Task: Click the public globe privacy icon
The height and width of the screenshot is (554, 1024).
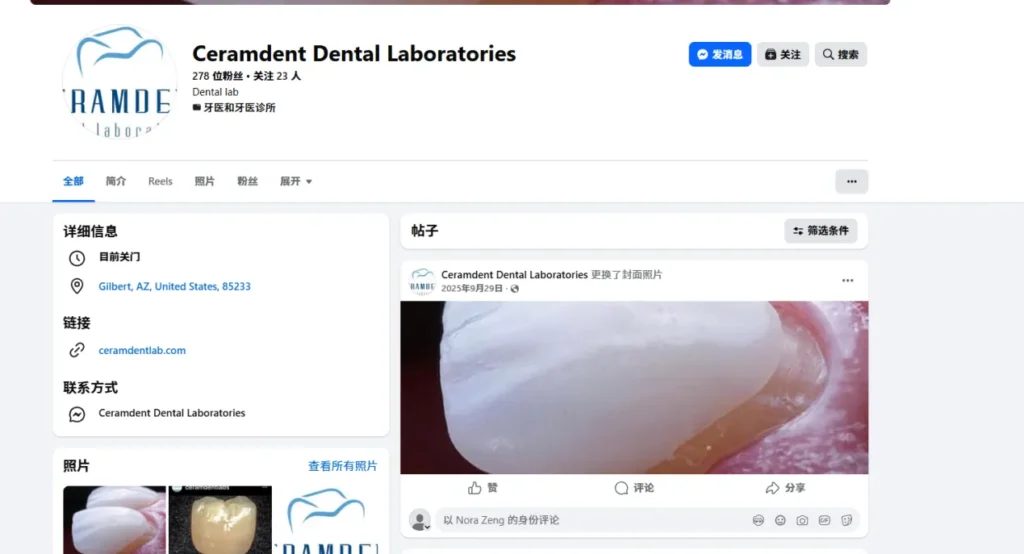Action: 515,289
